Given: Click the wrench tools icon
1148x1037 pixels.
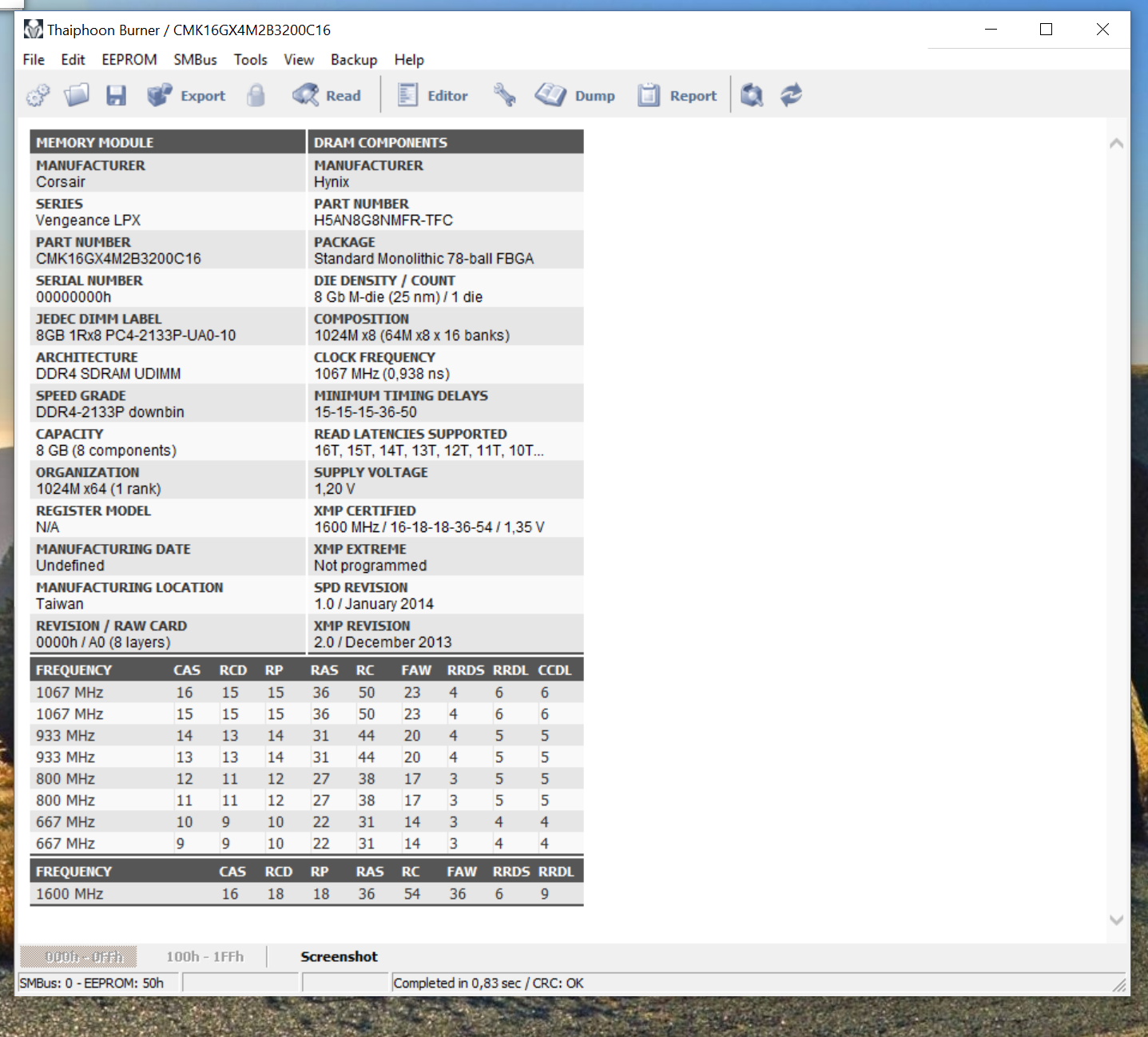Looking at the screenshot, I should click(x=504, y=96).
